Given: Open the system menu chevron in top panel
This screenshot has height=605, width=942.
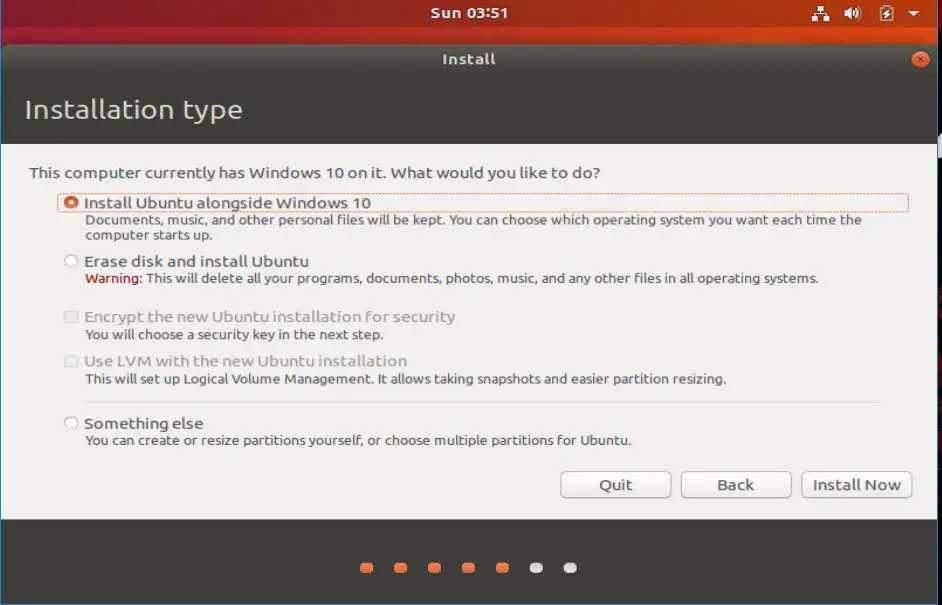Looking at the screenshot, I should point(913,13).
